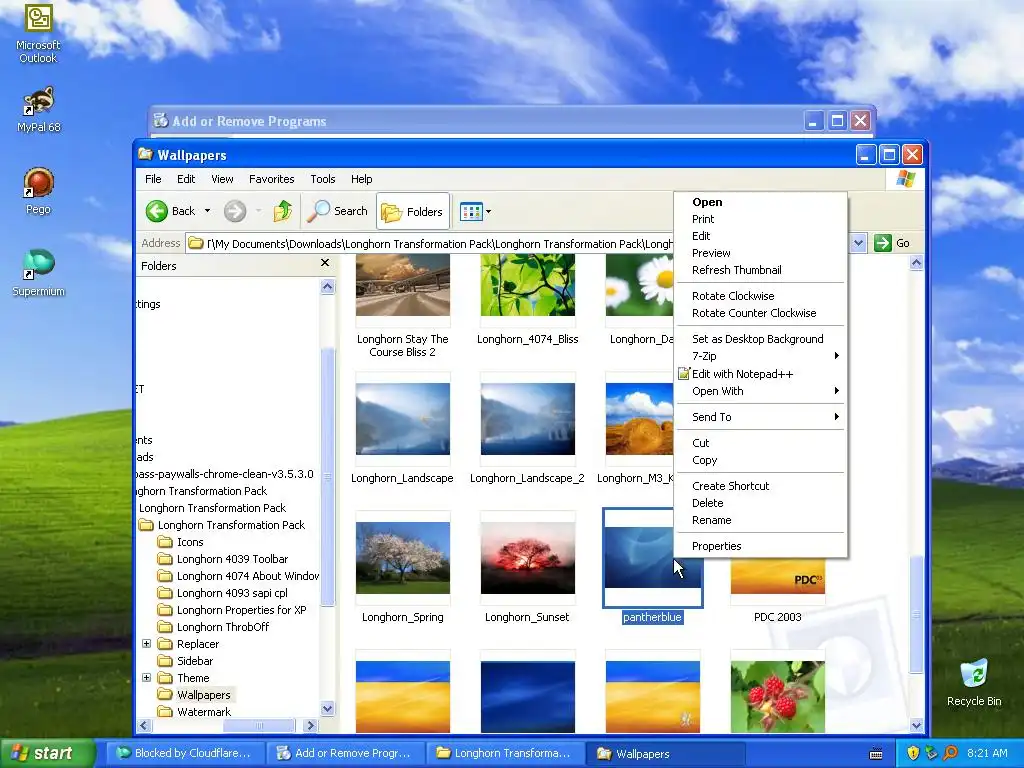Screen dimensions: 1024x768
Task: Click file pane scrollbar down arrow
Action: (916, 725)
